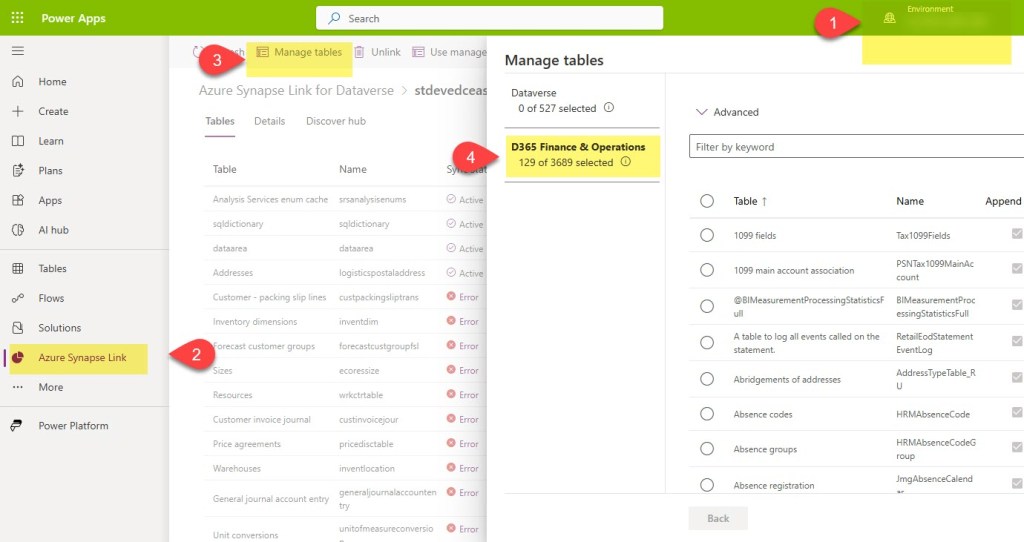Screen dimensions: 1024x542
Task: Open the Create page from the sidebar
Action: tap(53, 112)
